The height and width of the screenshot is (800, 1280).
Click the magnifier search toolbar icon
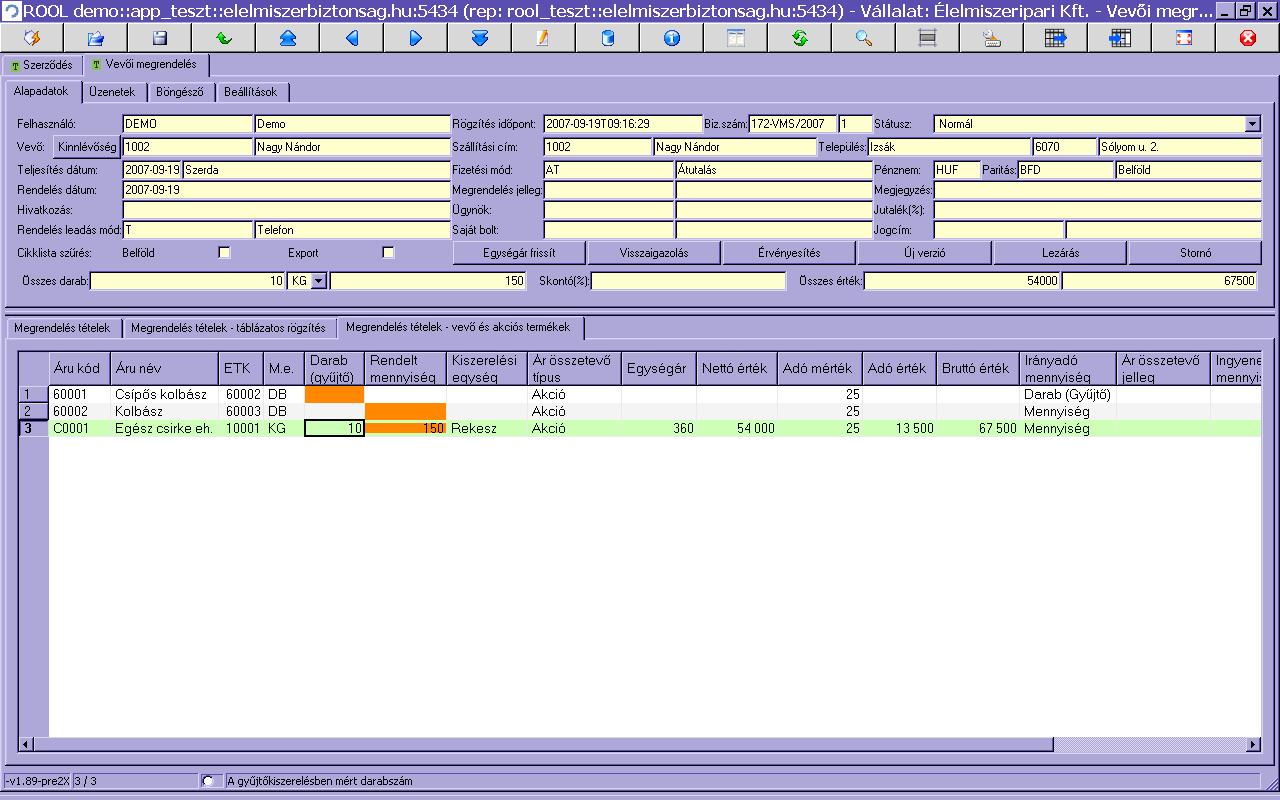864,38
